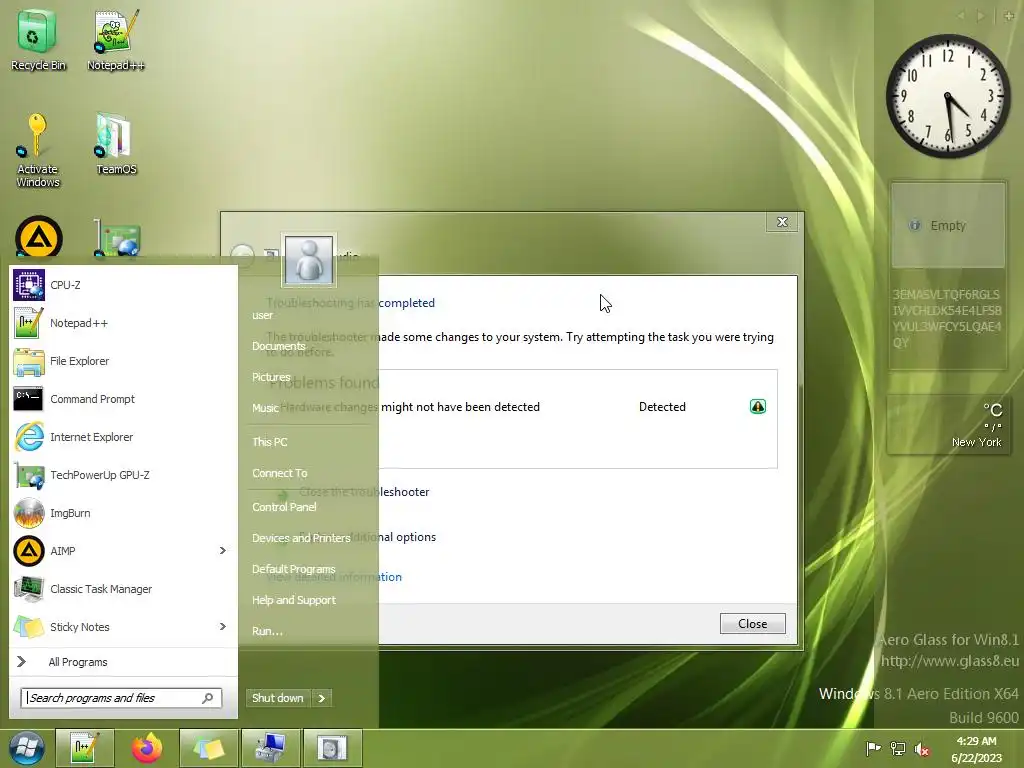
Task: Click the Start orb button
Action: pyautogui.click(x=27, y=748)
